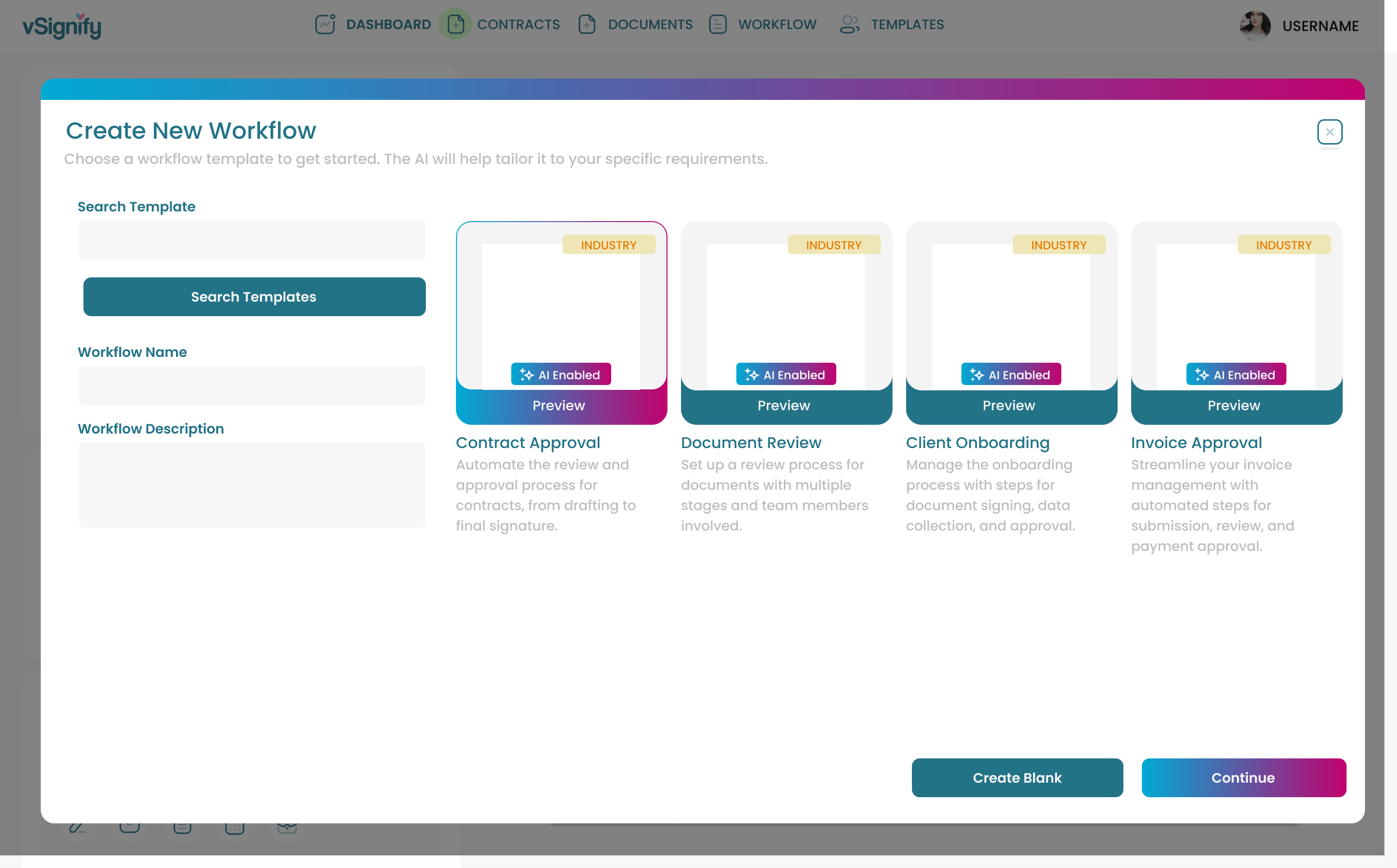Open Contracts using the plus-document icon
The height and width of the screenshot is (868, 1397).
point(455,25)
